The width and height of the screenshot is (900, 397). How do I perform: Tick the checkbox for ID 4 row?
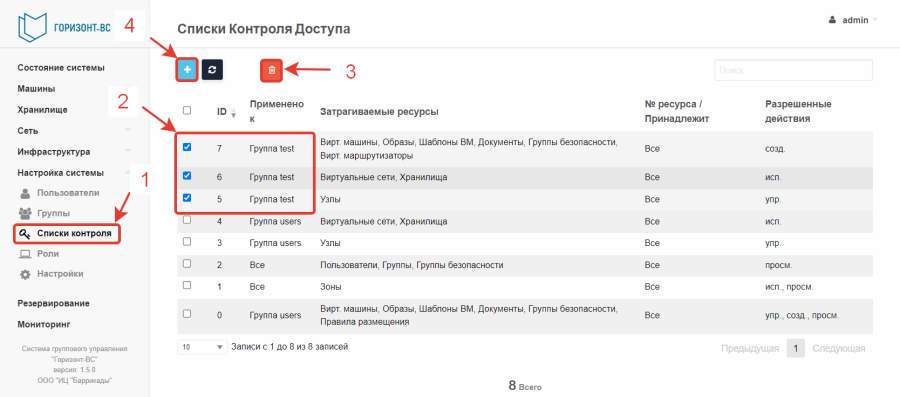coord(187,220)
